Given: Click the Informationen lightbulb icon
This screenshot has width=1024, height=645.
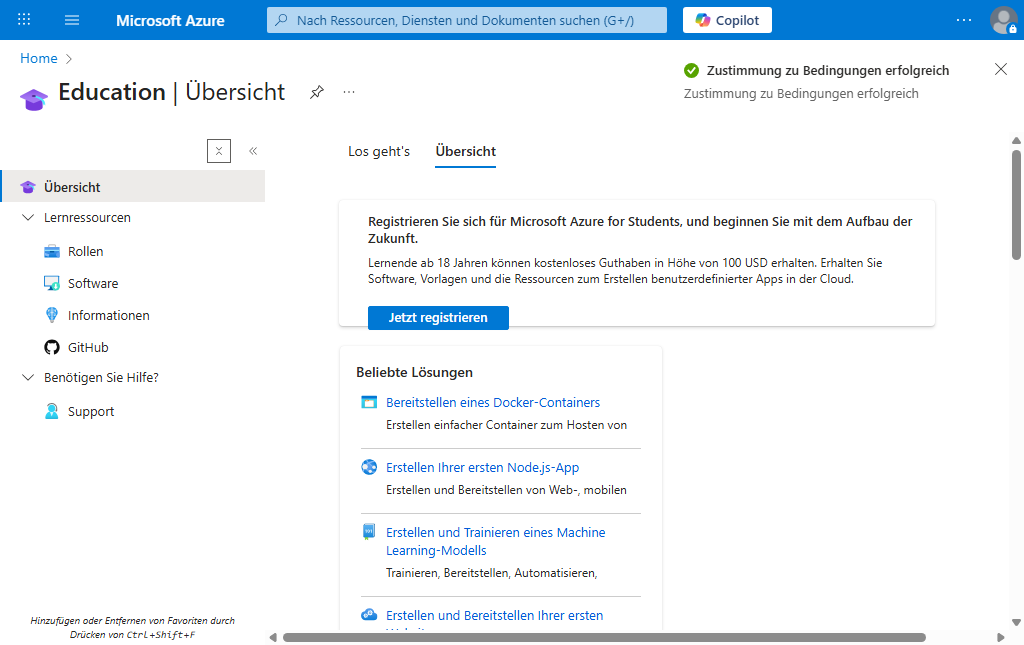Looking at the screenshot, I should 52,315.
